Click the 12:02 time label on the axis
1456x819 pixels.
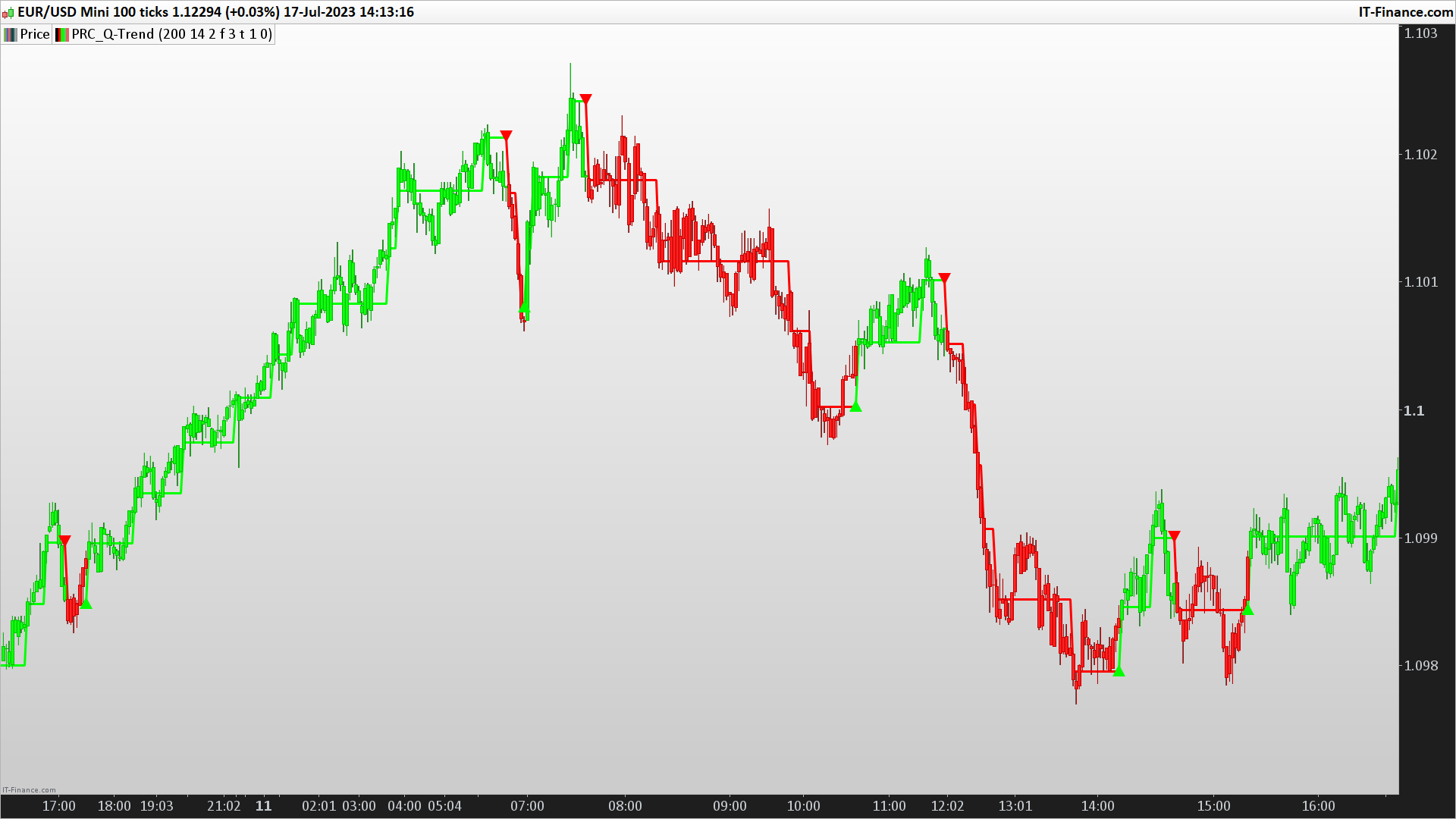click(947, 806)
